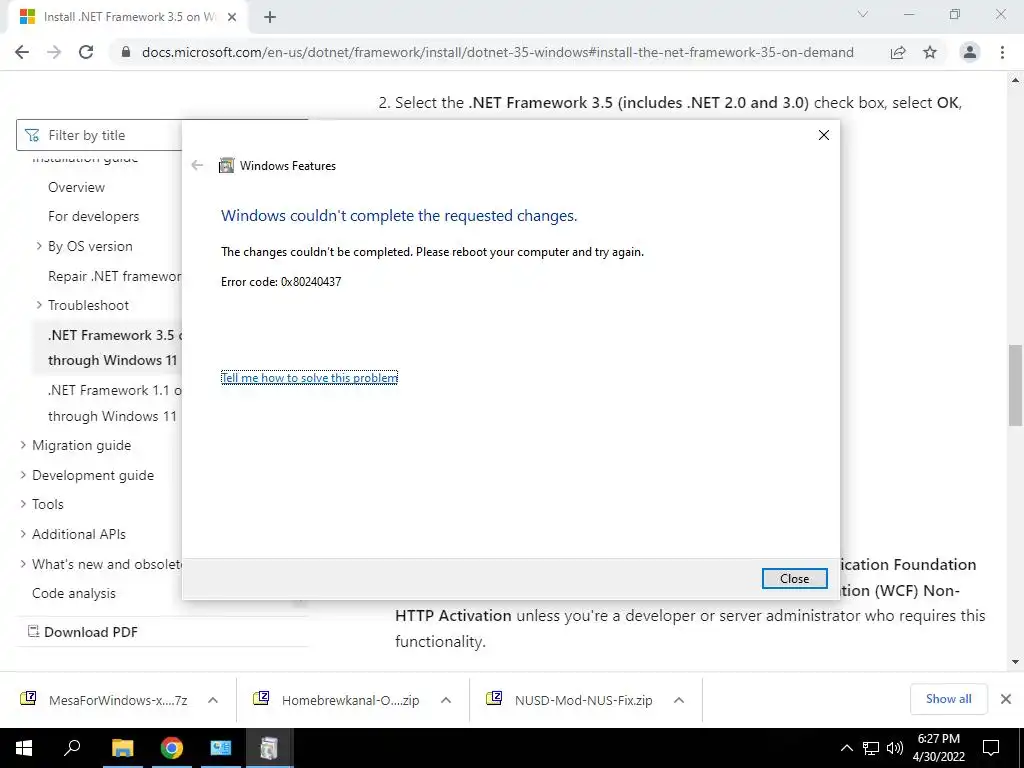Open taskbar Search magnifier
The height and width of the screenshot is (768, 1024).
[x=72, y=748]
